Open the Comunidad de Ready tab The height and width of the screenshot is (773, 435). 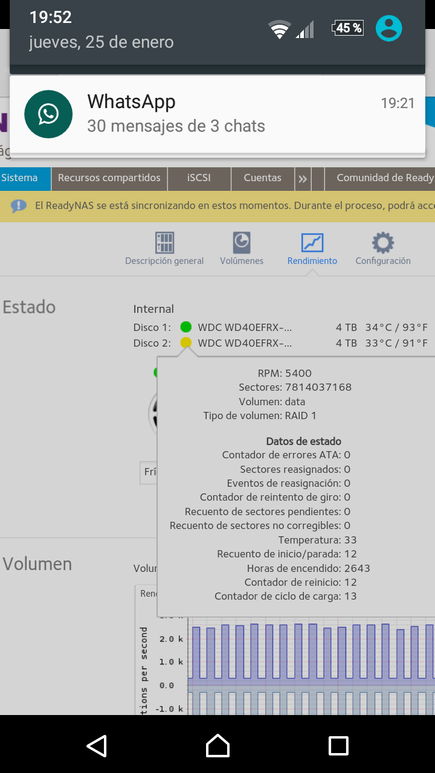380,178
